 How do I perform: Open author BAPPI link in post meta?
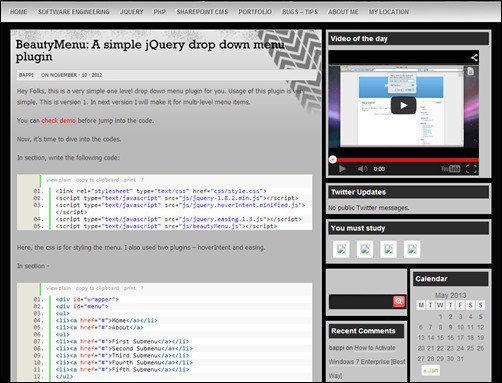click(26, 75)
